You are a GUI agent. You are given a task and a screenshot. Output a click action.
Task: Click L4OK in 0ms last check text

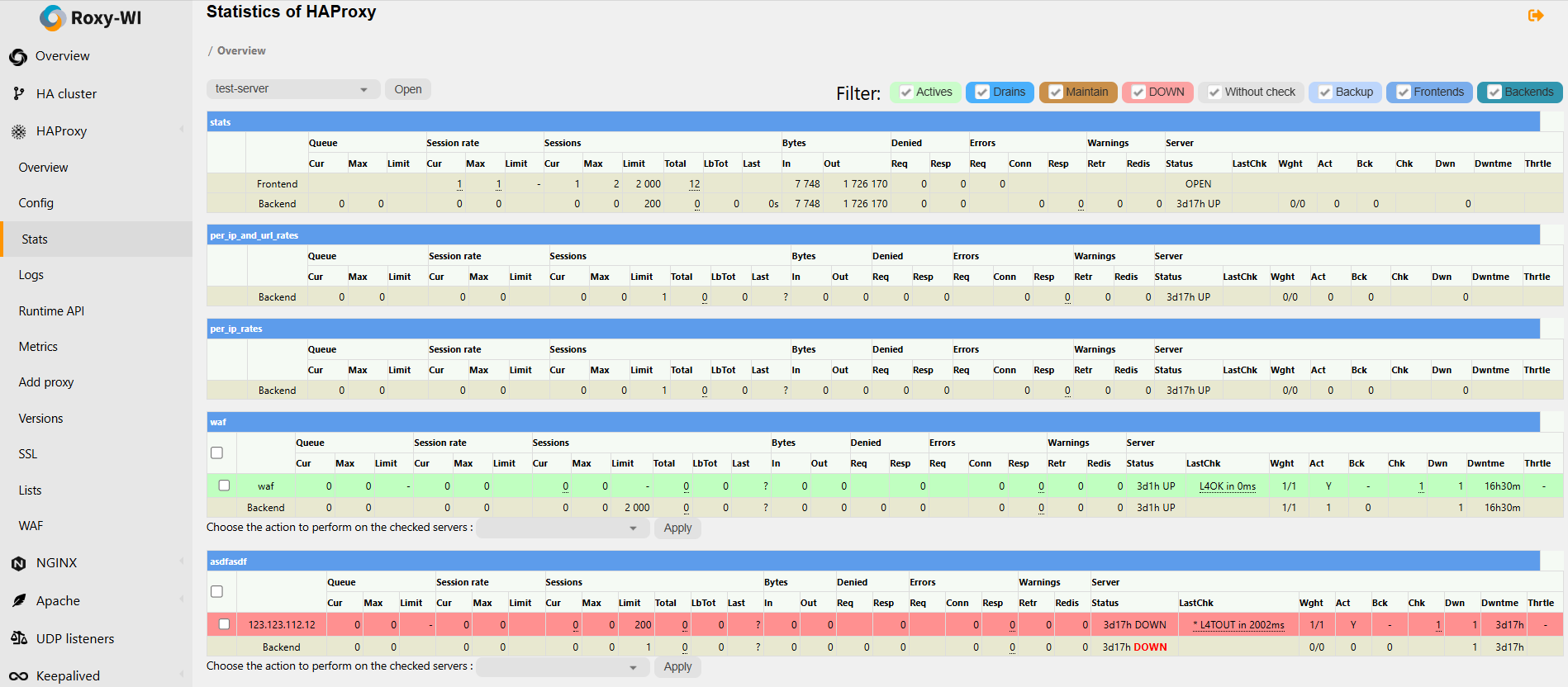click(x=1228, y=486)
